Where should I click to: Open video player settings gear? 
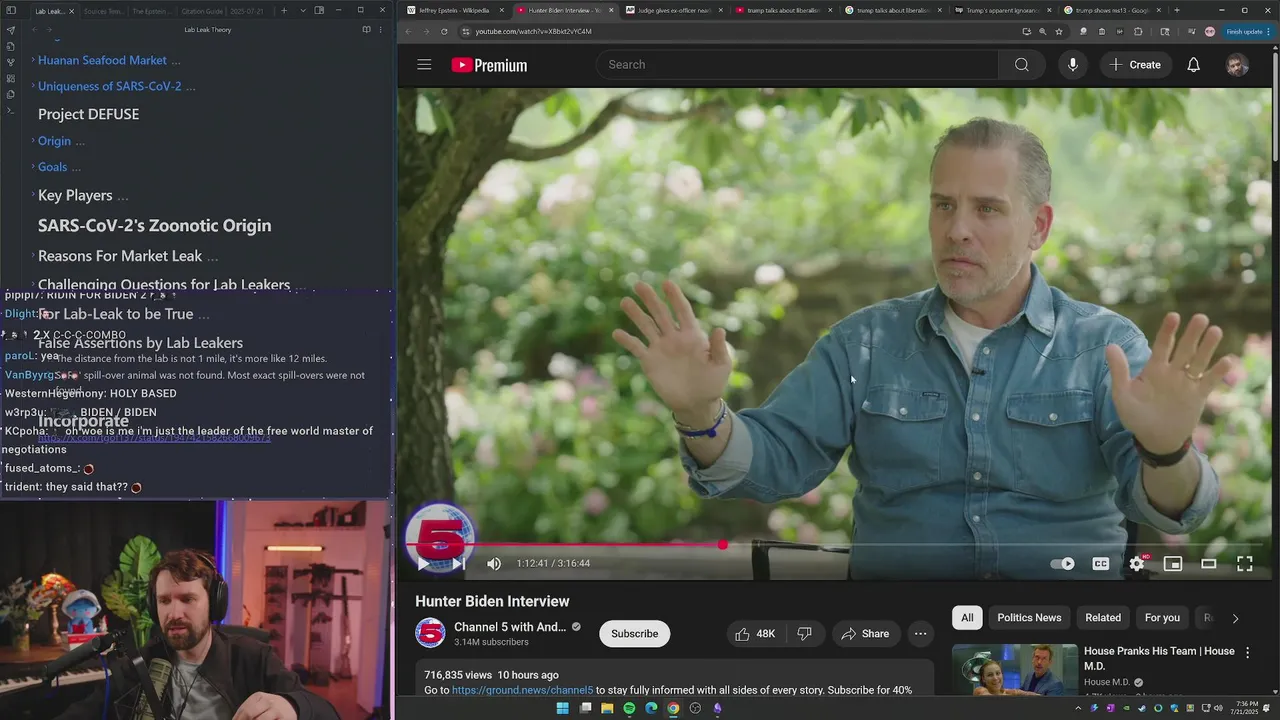(1137, 564)
